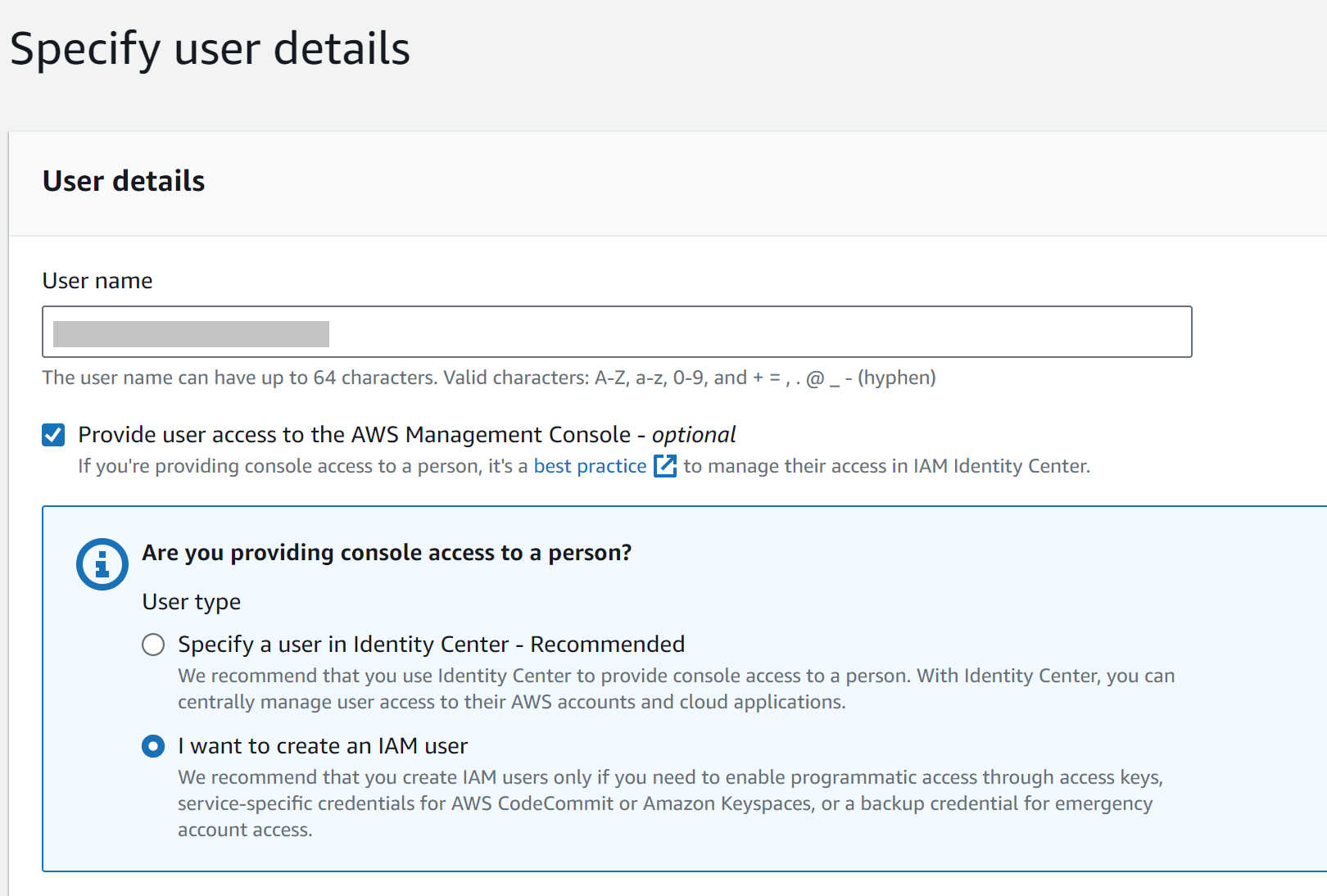This screenshot has height=896, width=1327.
Task: Click the external link icon beside best practice
Action: click(x=665, y=465)
